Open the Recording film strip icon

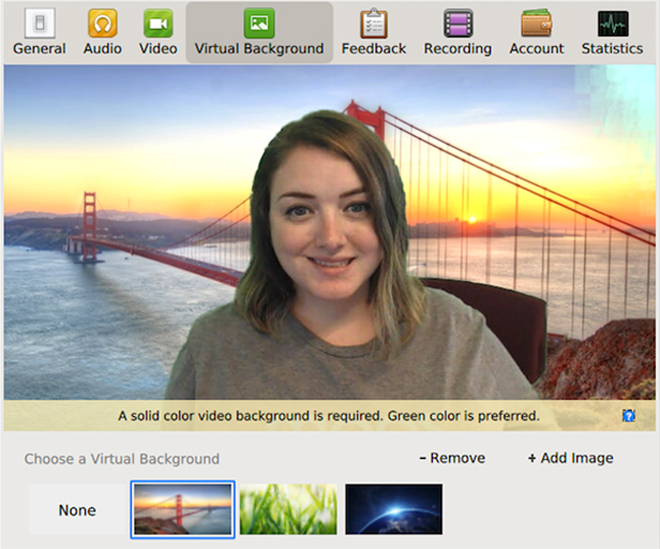[458, 23]
